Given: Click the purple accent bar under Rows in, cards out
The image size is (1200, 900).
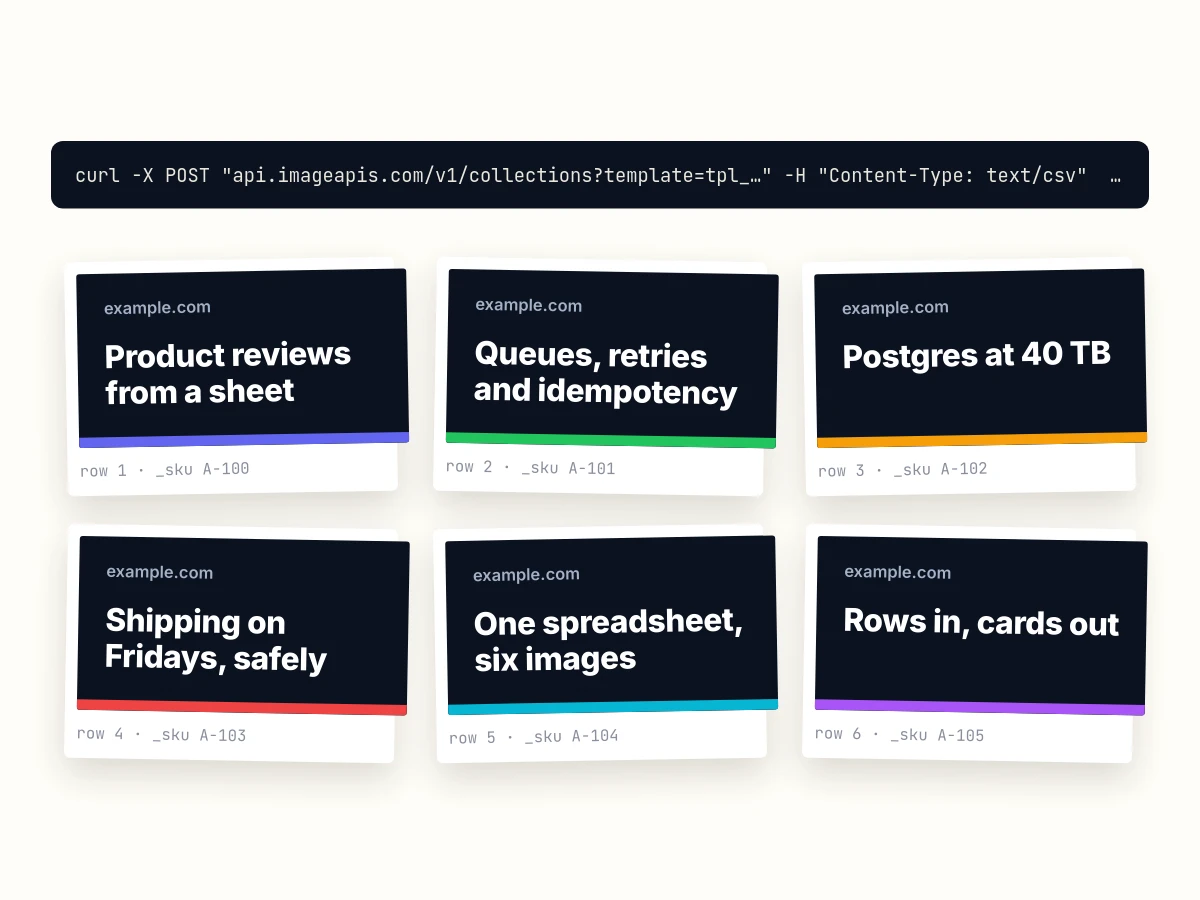Looking at the screenshot, I should click(x=980, y=707).
